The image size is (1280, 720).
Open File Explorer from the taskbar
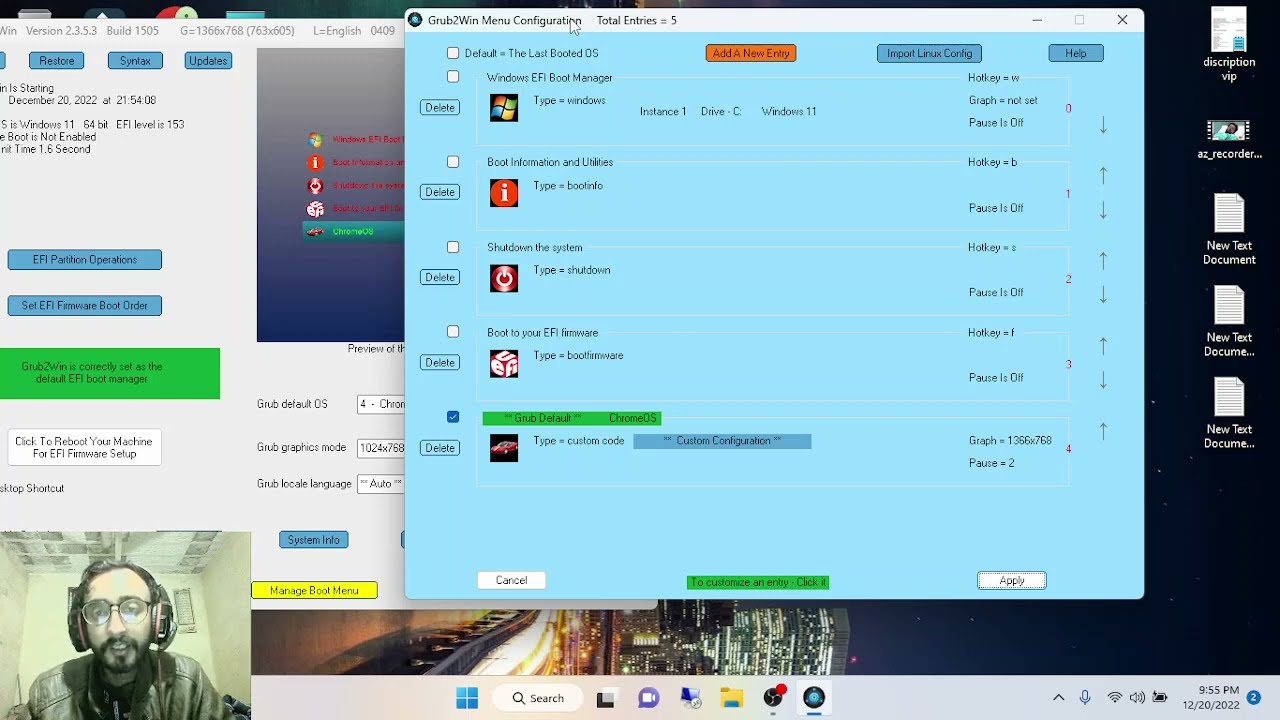pos(731,698)
